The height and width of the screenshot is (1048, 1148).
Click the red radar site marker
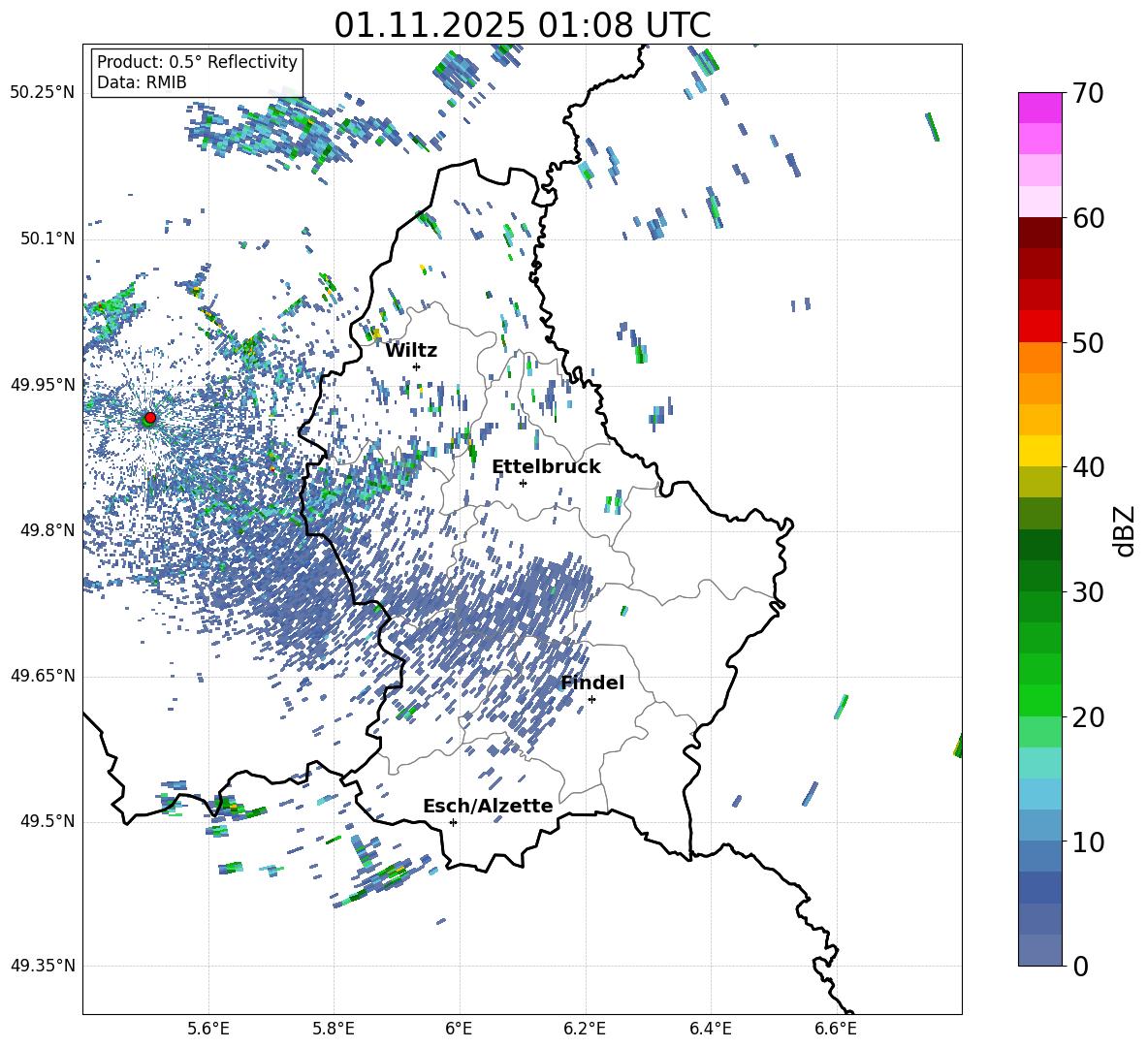click(x=150, y=418)
